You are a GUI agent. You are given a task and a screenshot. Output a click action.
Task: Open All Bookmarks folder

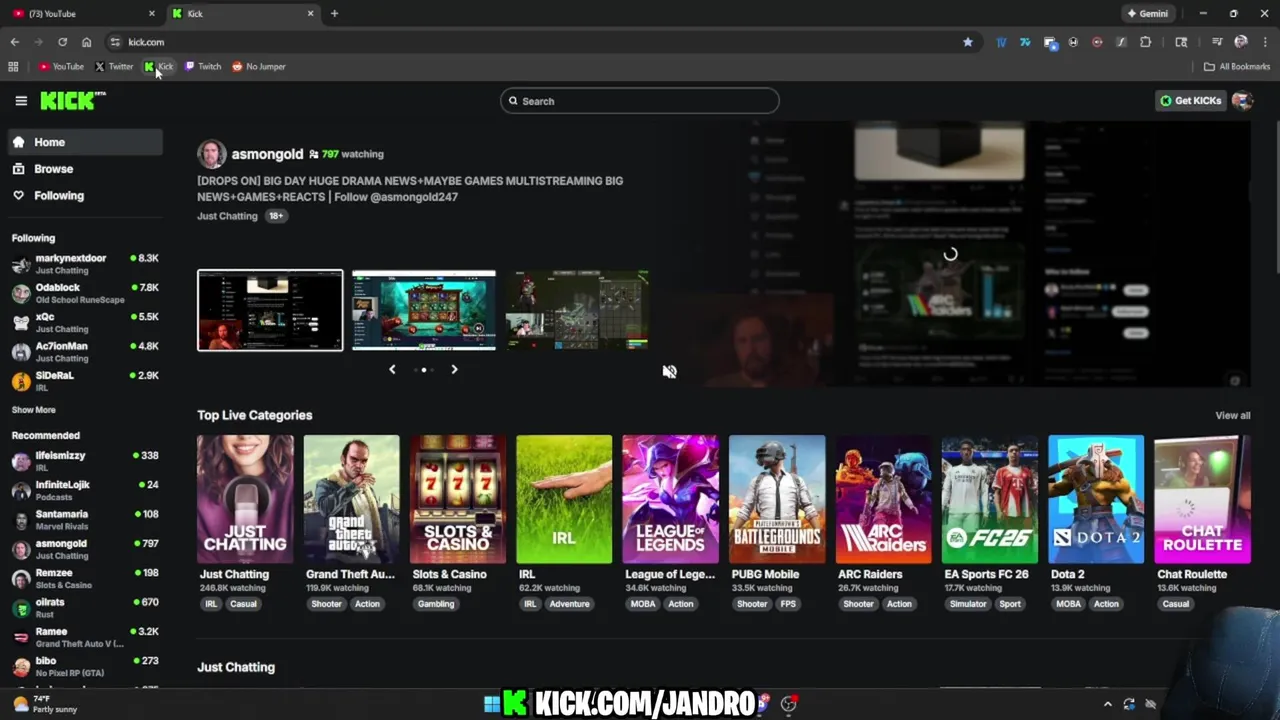pos(1237,67)
